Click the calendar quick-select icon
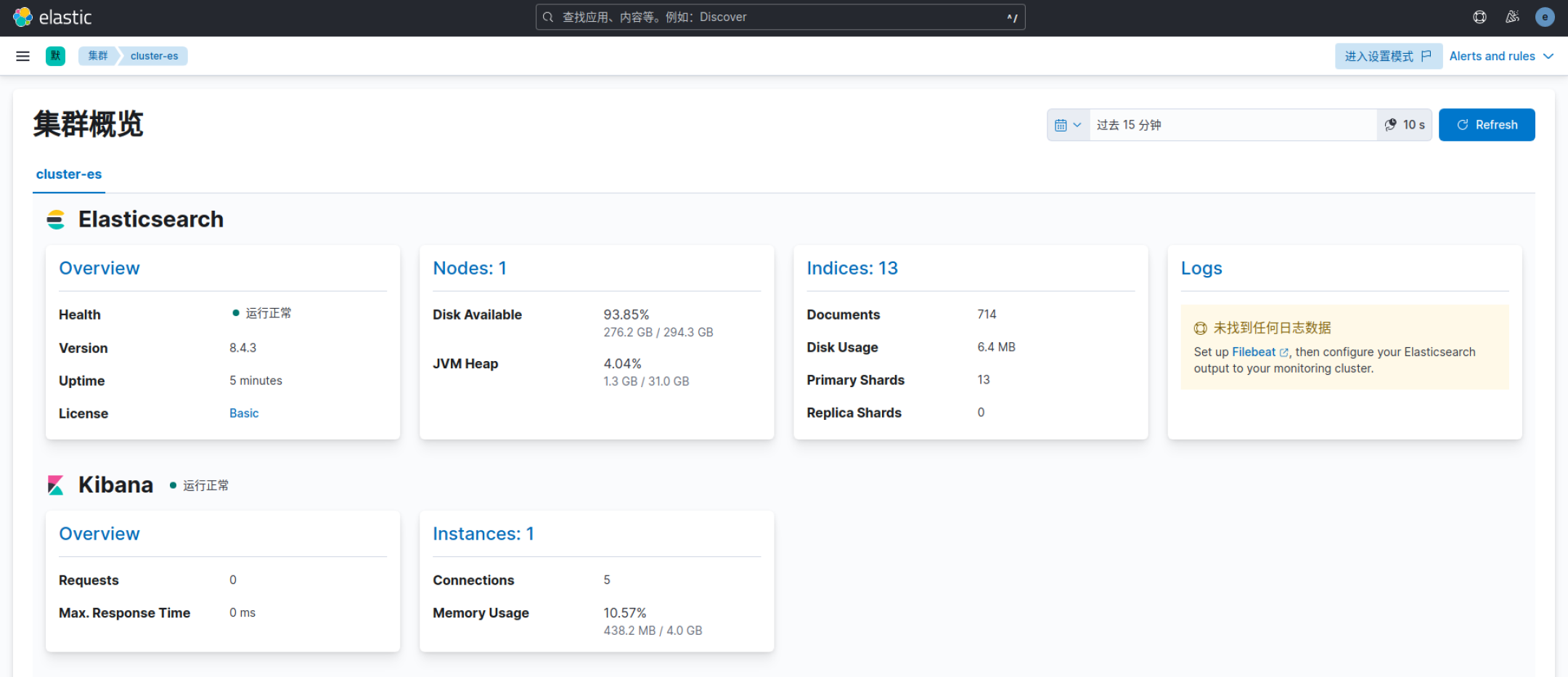The height and width of the screenshot is (677, 1568). (x=1061, y=125)
